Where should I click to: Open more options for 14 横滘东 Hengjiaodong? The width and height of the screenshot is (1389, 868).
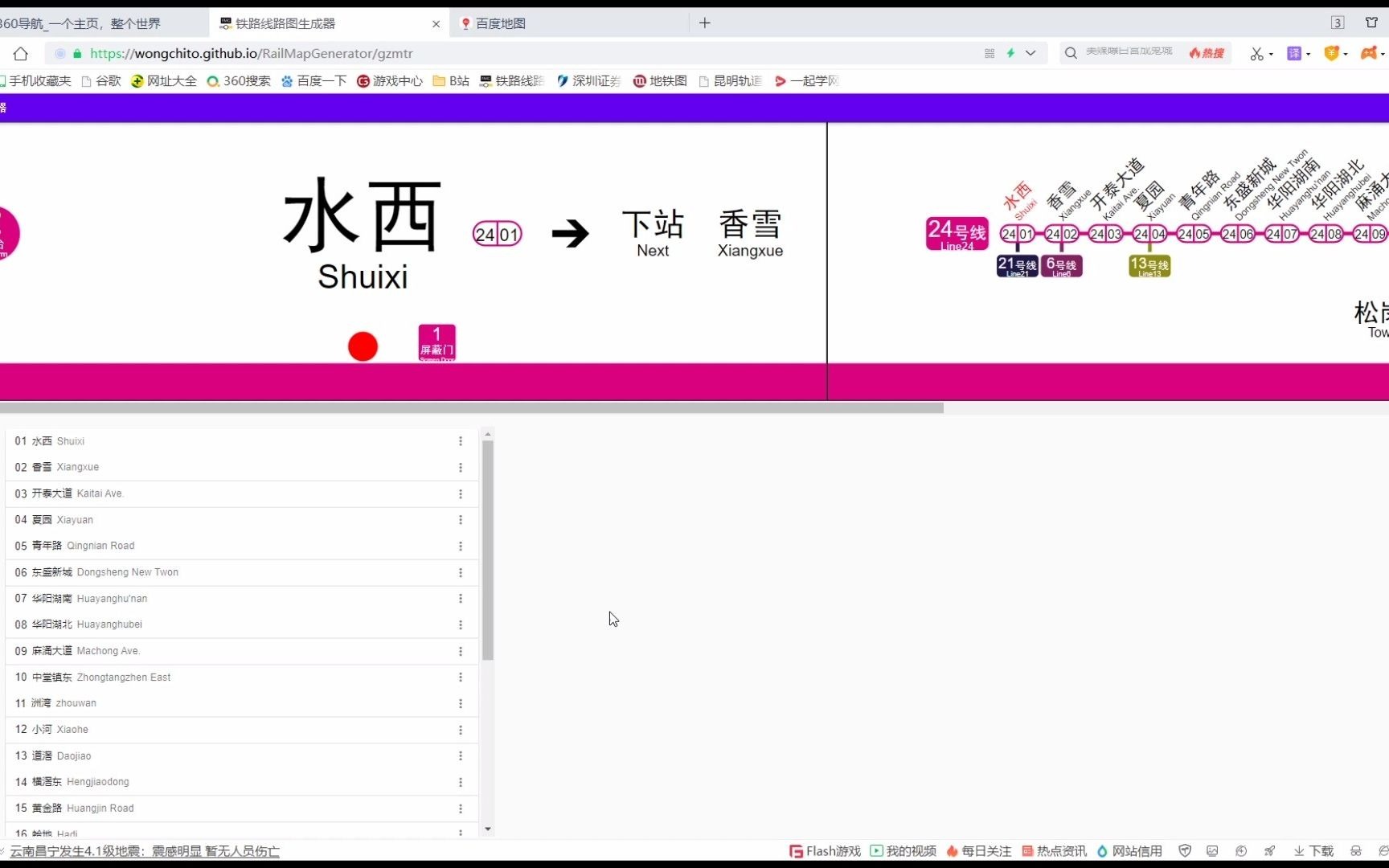pos(461,783)
